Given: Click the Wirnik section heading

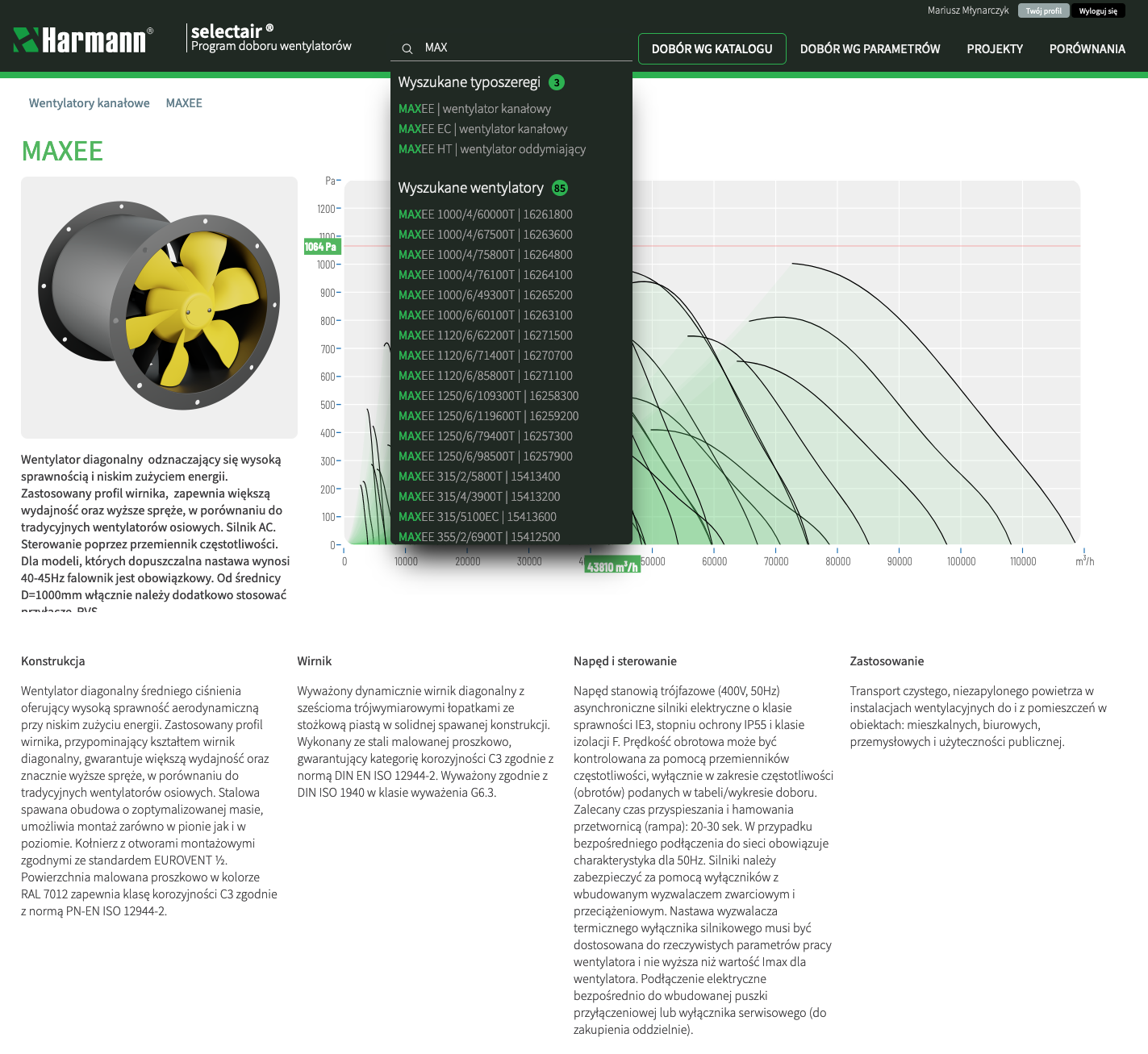Looking at the screenshot, I should pyautogui.click(x=315, y=661).
